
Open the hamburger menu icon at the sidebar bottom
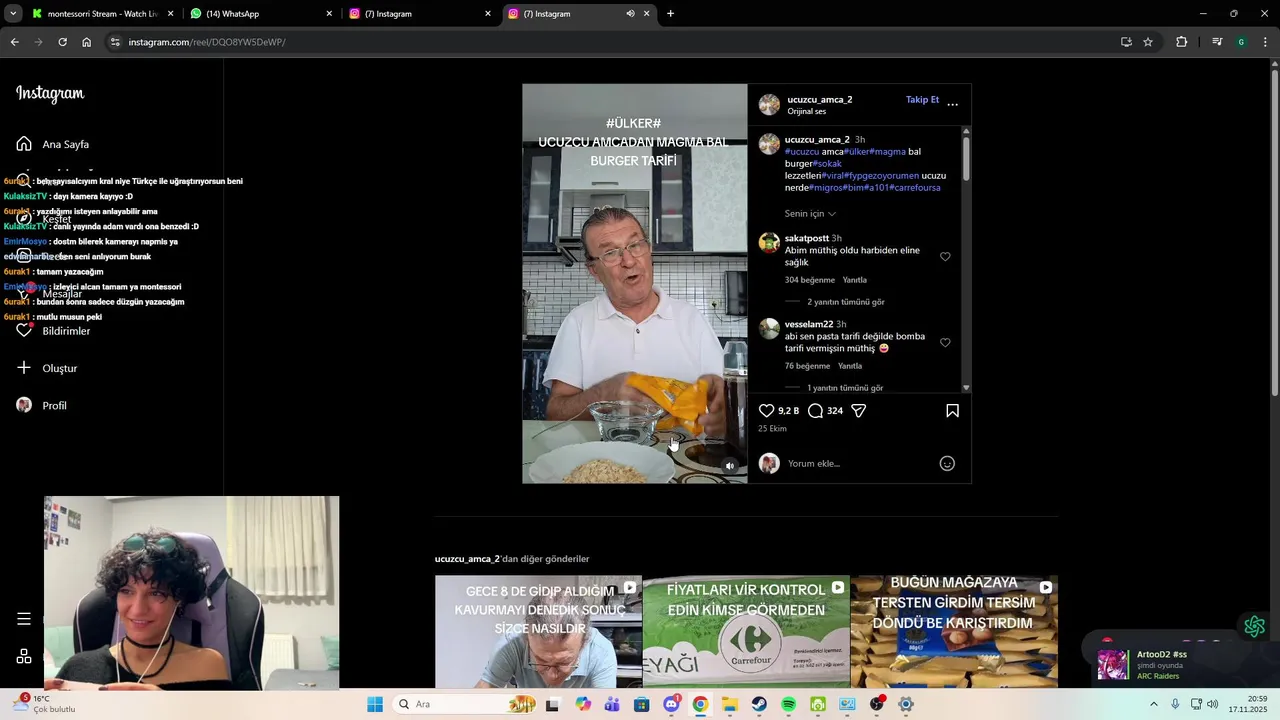pyautogui.click(x=24, y=619)
